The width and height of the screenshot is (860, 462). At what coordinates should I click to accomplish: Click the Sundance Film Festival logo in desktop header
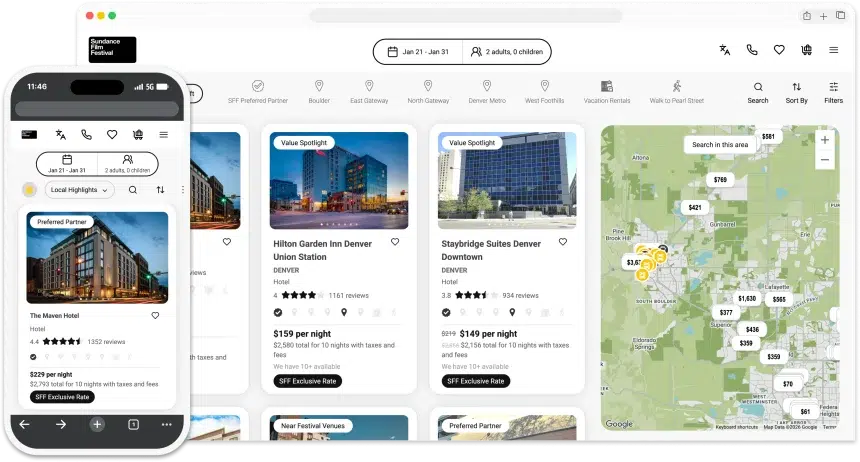112,49
